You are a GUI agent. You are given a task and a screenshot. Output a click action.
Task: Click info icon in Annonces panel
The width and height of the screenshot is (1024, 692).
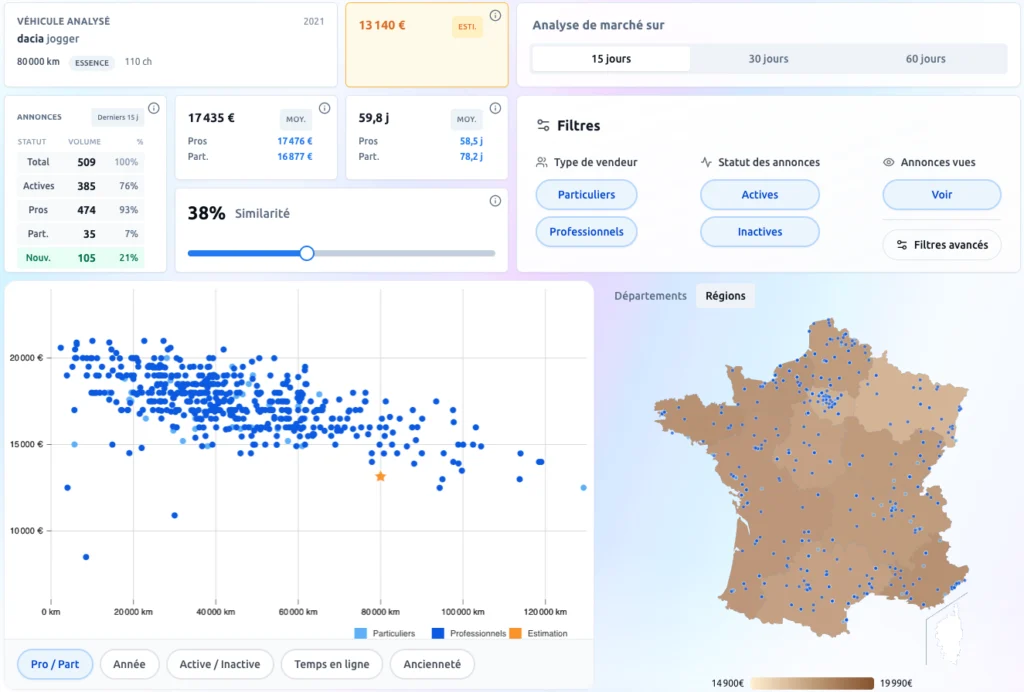click(x=154, y=108)
